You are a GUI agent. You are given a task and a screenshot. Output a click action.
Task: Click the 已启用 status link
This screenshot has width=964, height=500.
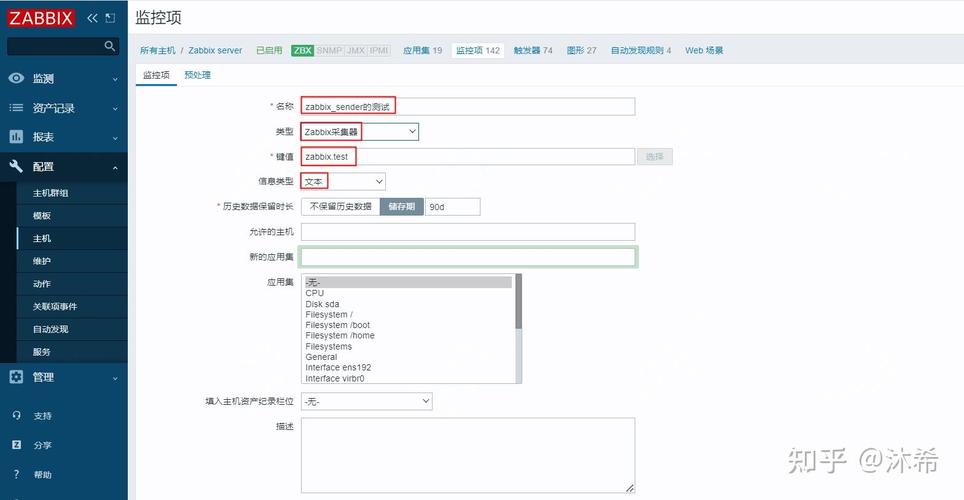(x=269, y=50)
